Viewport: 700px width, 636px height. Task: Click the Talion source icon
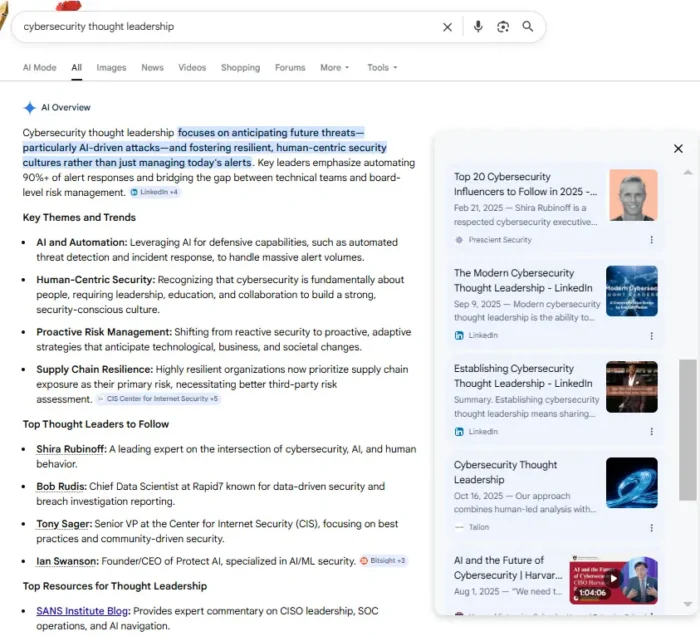point(459,528)
